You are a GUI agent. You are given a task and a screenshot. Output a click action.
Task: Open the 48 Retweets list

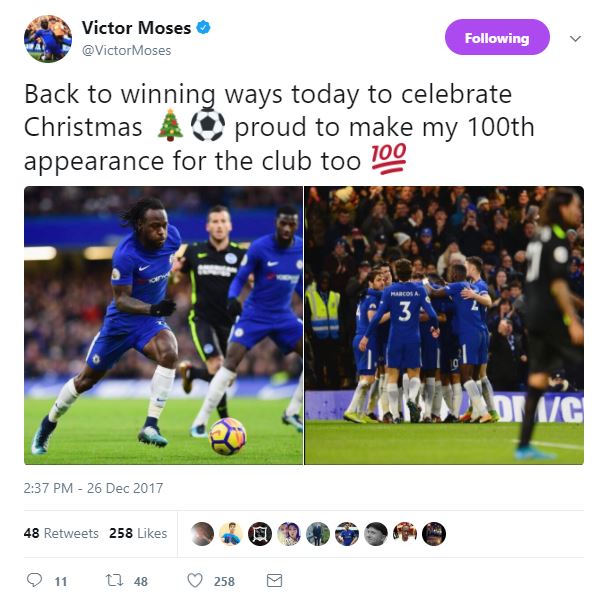pos(60,533)
